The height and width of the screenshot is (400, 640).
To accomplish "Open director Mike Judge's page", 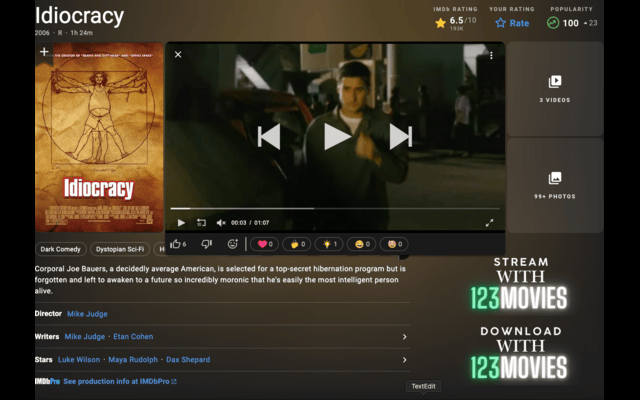I will coord(87,313).
